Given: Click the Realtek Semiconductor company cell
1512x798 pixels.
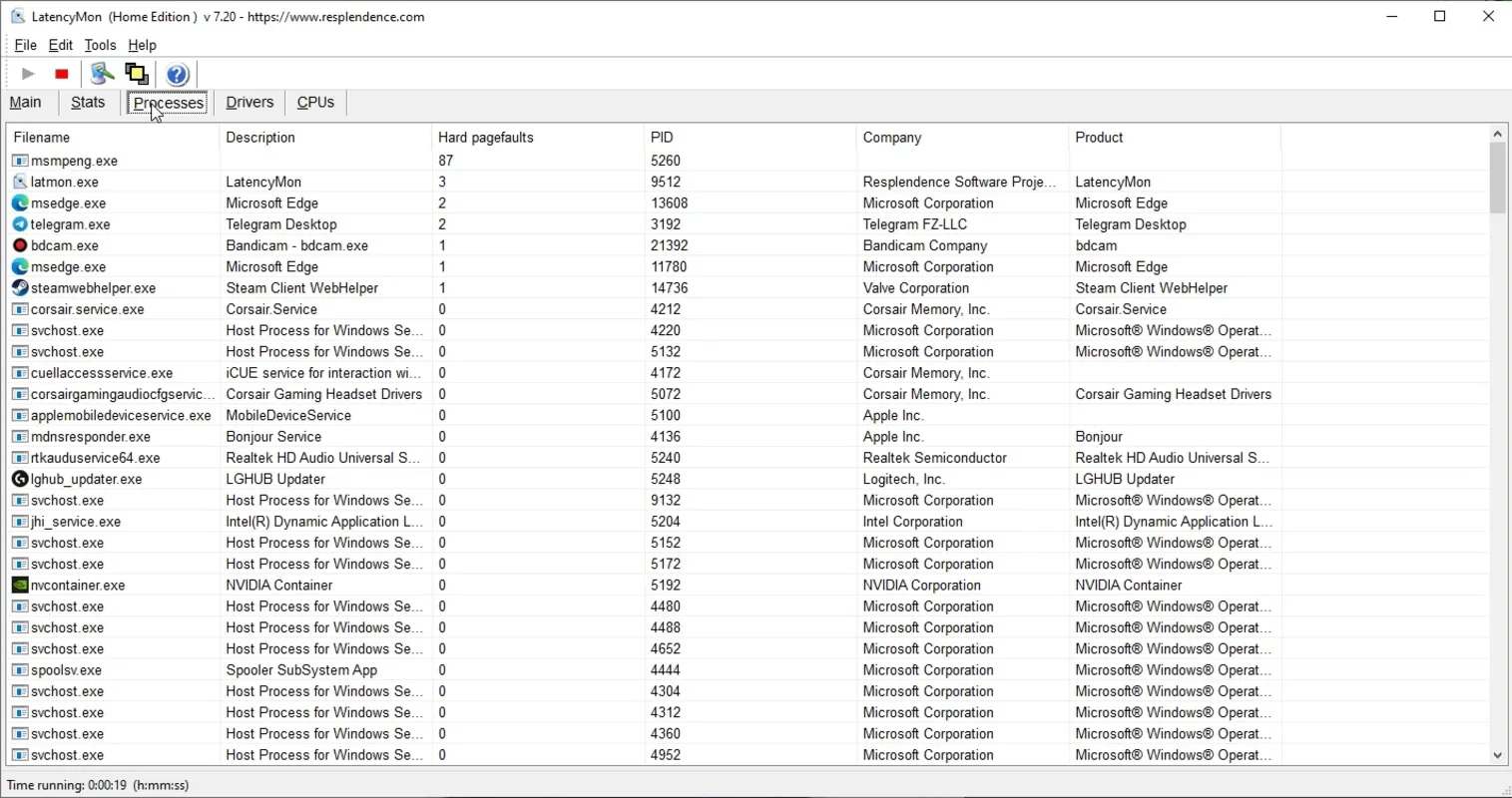Looking at the screenshot, I should (x=935, y=458).
